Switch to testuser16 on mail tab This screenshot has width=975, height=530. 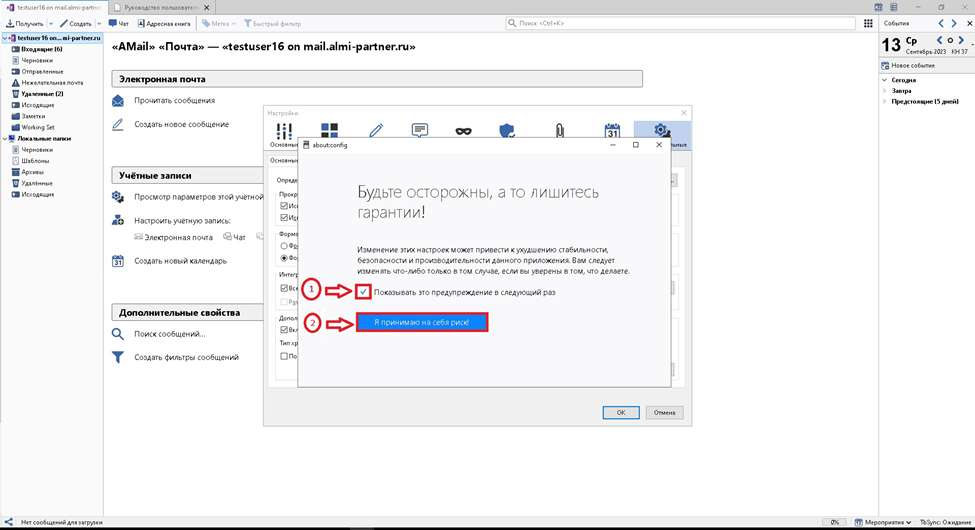point(53,7)
